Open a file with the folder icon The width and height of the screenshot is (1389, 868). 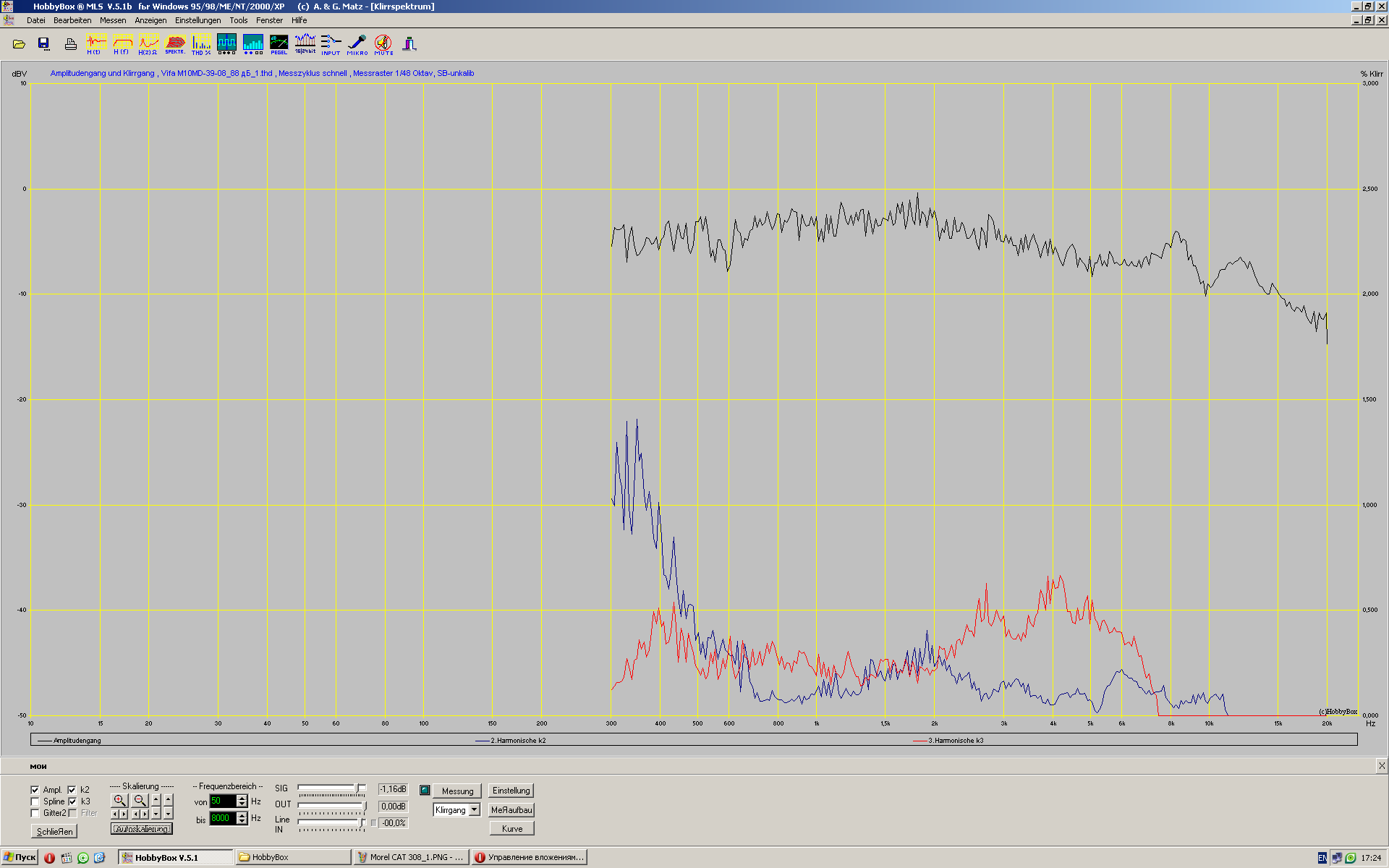click(19, 44)
